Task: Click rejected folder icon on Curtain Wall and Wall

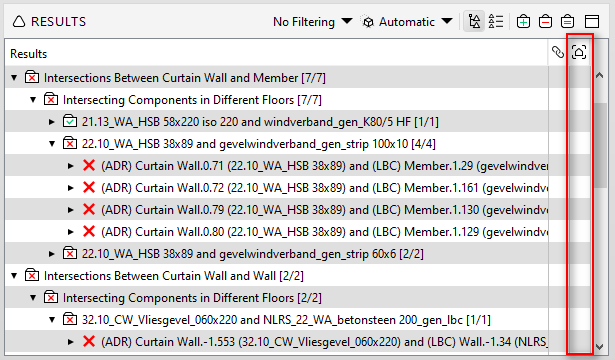Action: [32, 275]
